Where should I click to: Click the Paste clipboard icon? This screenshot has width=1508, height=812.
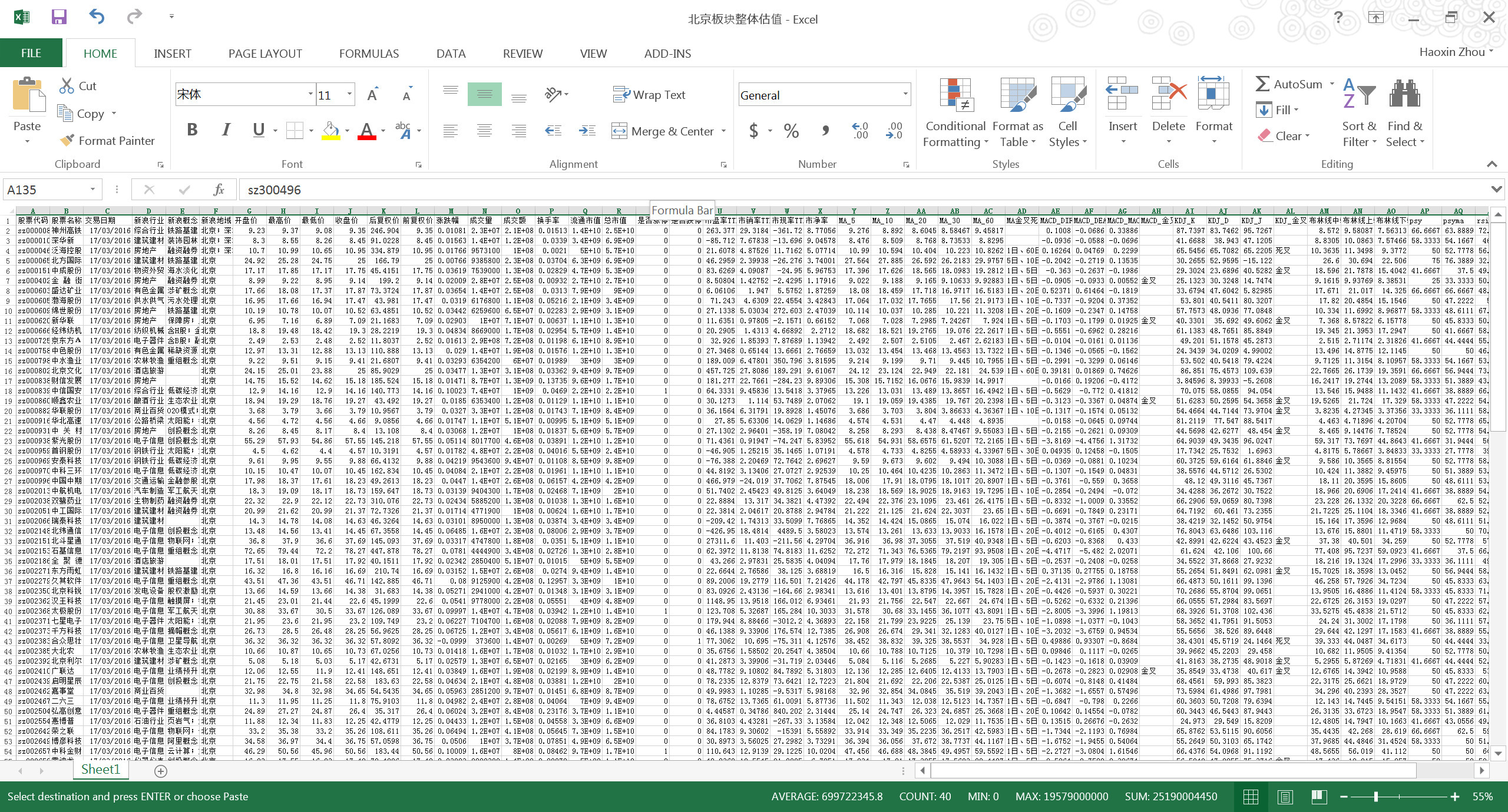tap(28, 94)
